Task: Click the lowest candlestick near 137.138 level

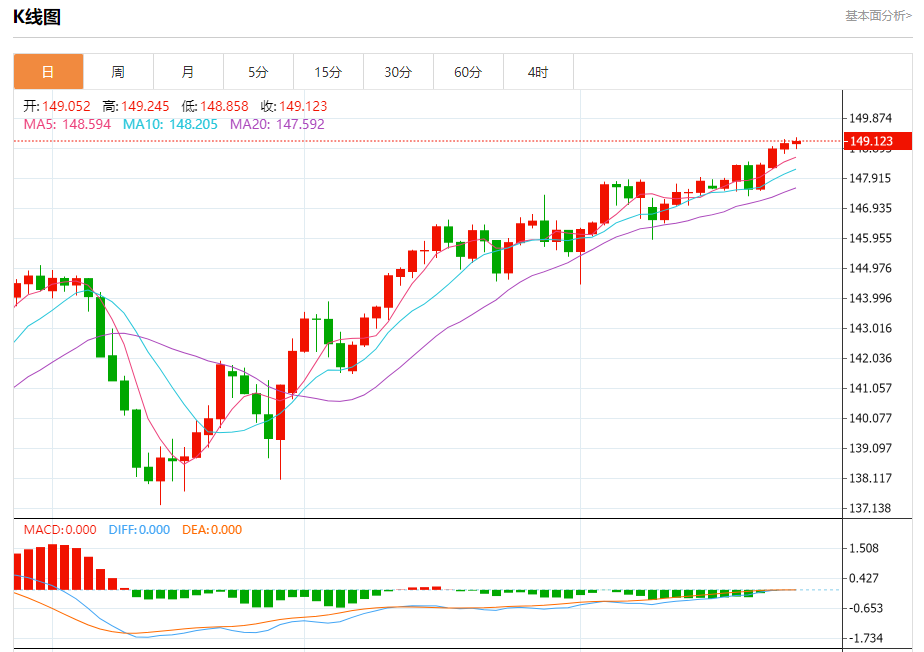Action: [x=160, y=476]
